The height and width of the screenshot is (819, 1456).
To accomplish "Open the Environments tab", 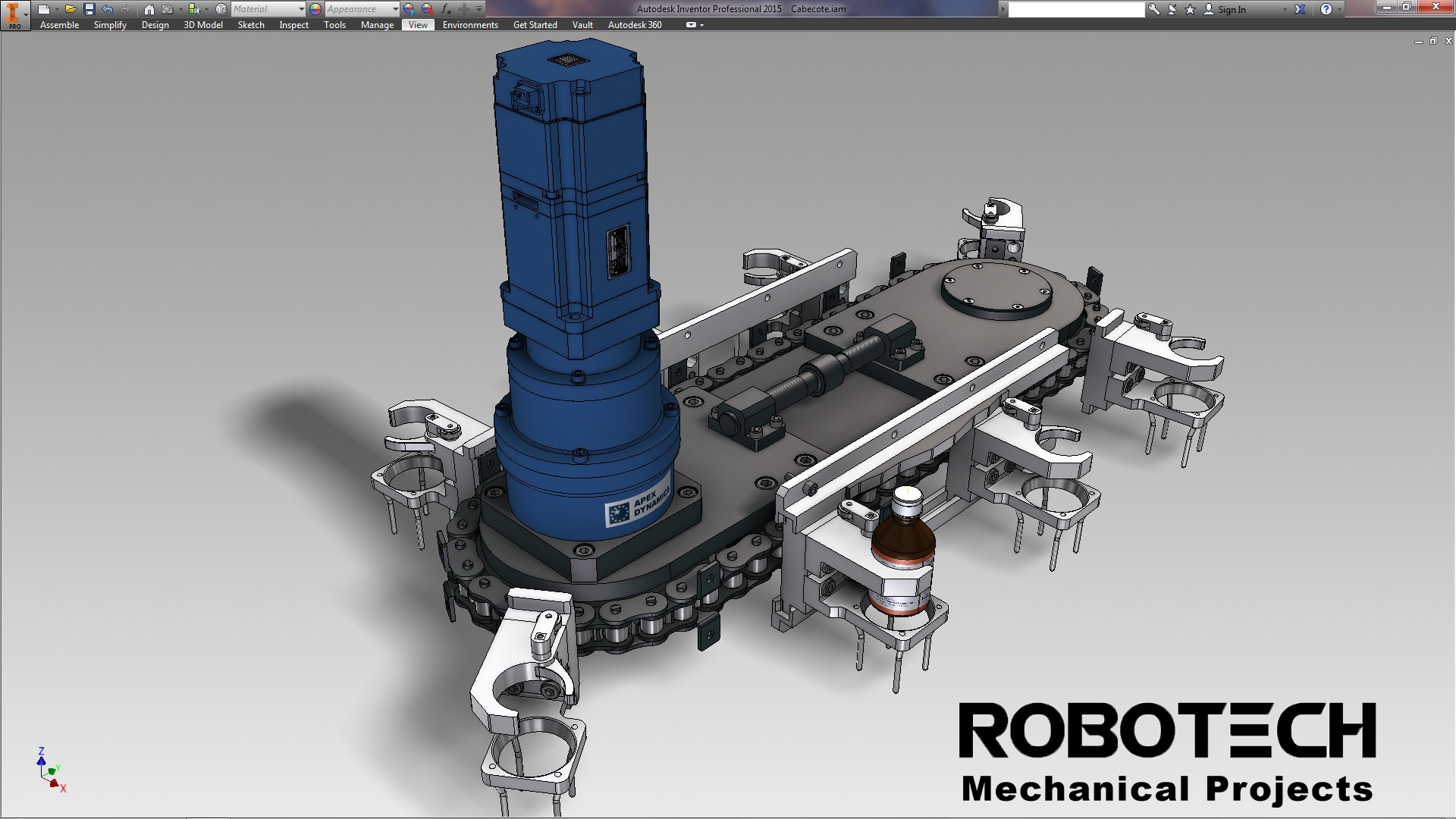I will (470, 25).
